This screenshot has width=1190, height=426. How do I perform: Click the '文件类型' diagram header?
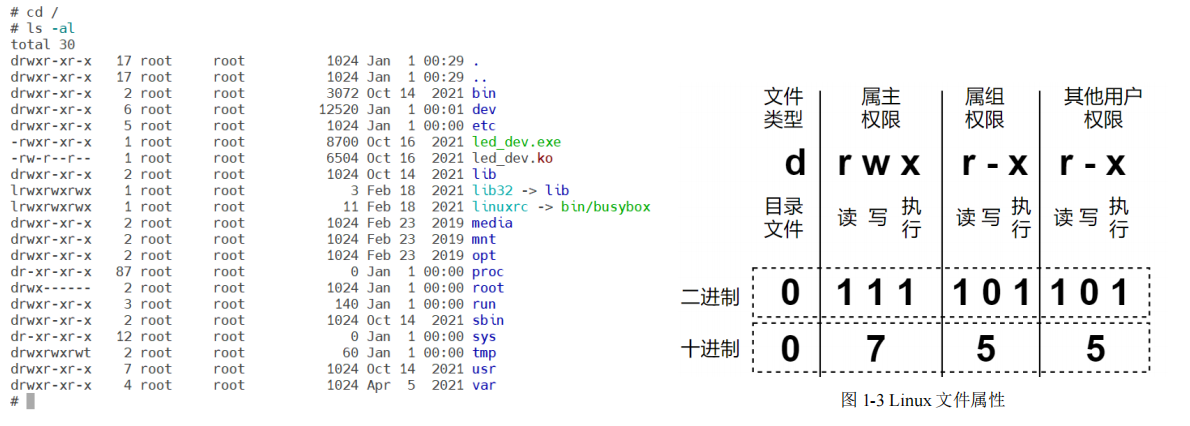[x=783, y=108]
